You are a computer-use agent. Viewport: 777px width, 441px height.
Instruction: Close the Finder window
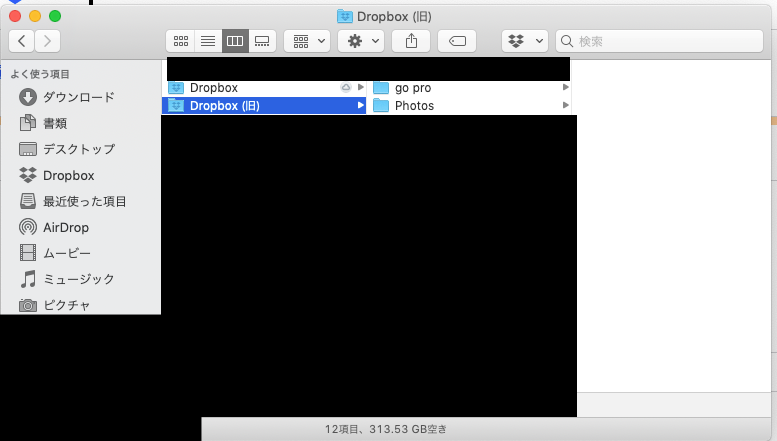click(x=15, y=16)
